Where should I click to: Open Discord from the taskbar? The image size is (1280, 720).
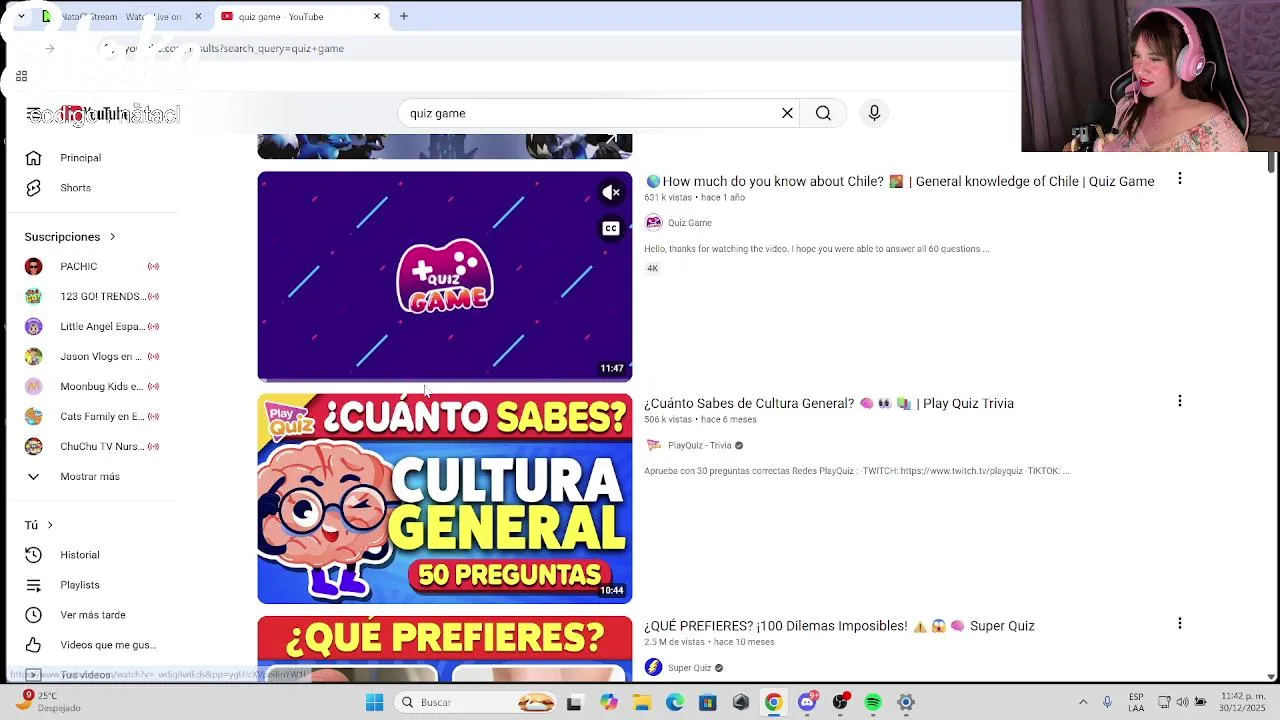pos(808,702)
